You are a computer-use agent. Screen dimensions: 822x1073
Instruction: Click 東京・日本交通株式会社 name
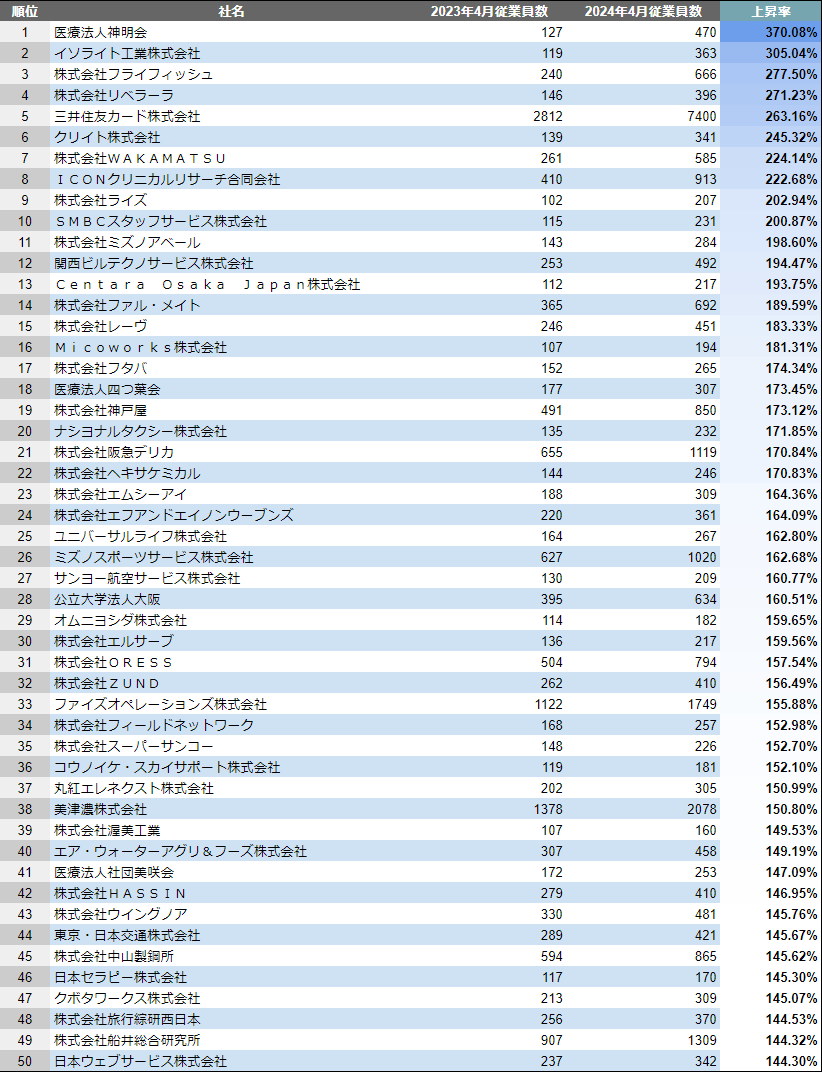[x=127, y=935]
